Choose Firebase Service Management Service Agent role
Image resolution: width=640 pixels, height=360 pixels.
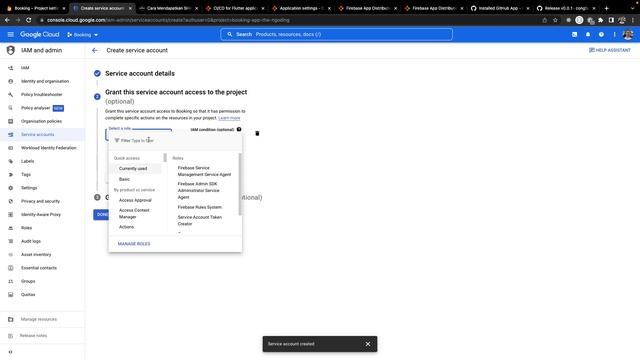[204, 171]
